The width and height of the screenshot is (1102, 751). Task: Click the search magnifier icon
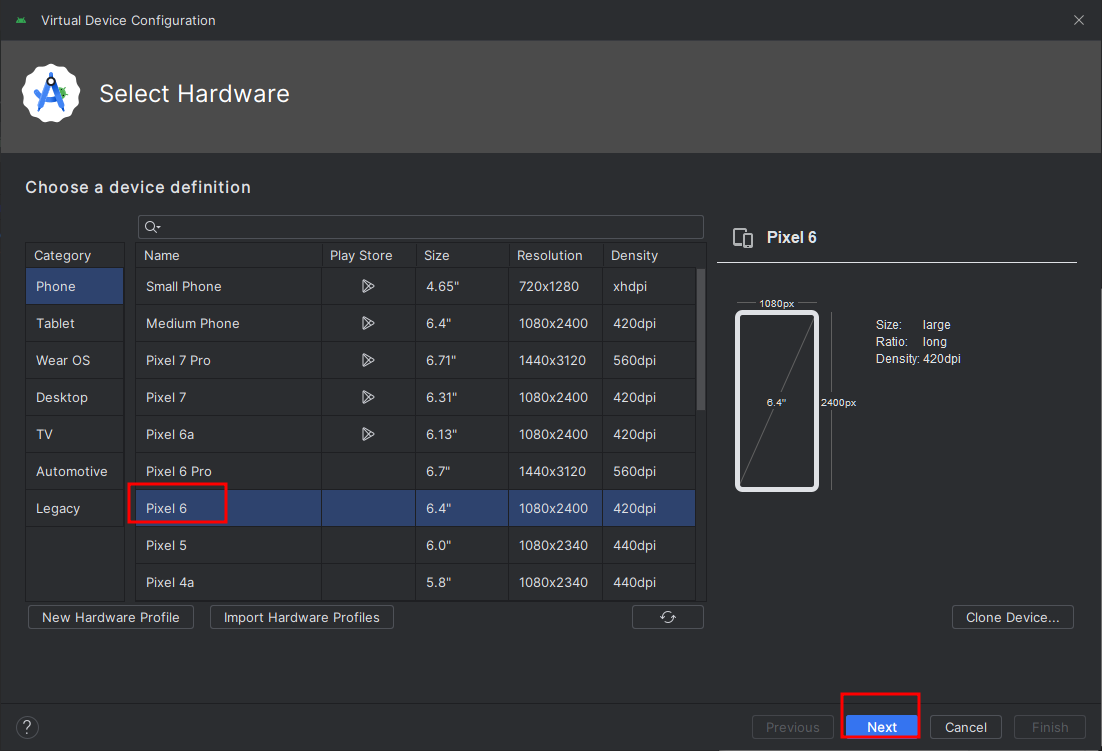coord(152,226)
